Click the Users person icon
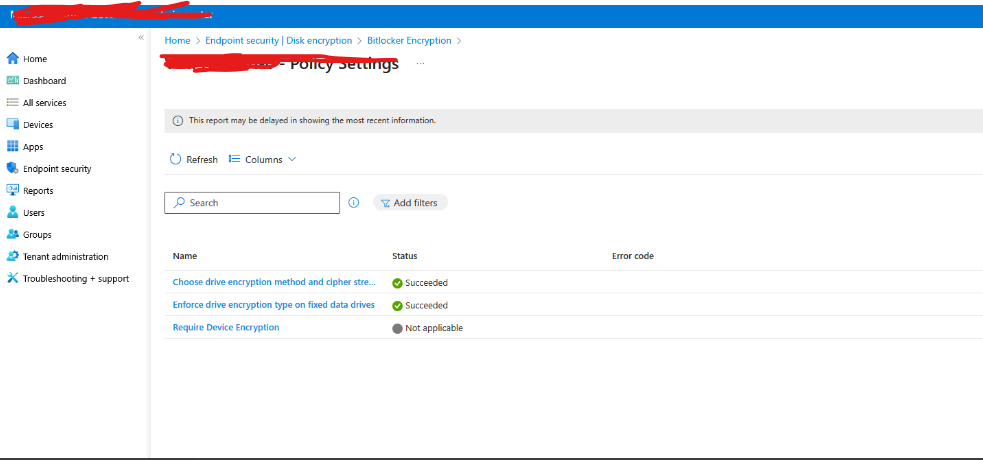Screen dimensions: 983x460 pos(13,212)
